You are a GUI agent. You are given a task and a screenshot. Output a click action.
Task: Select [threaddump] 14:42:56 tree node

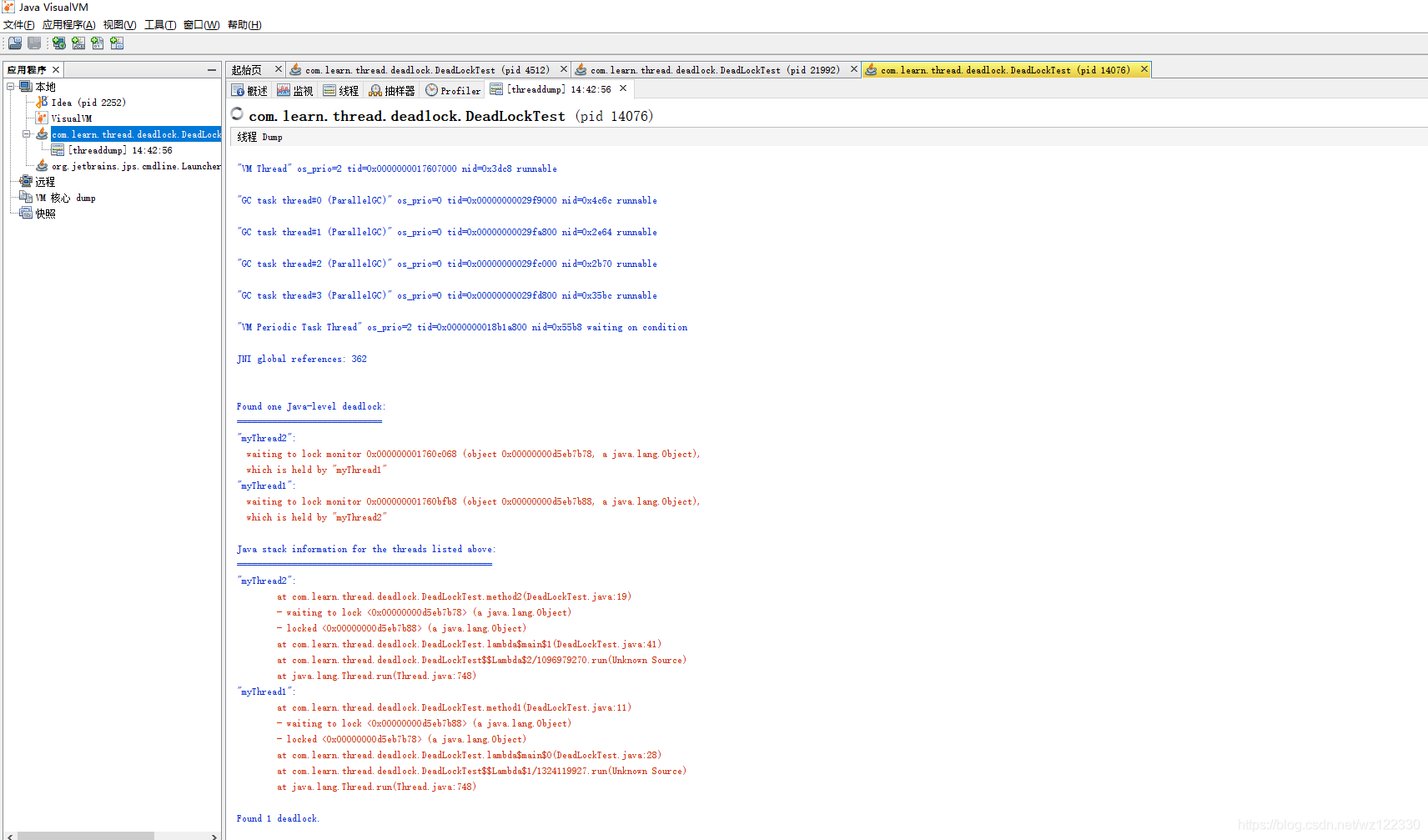(x=120, y=150)
